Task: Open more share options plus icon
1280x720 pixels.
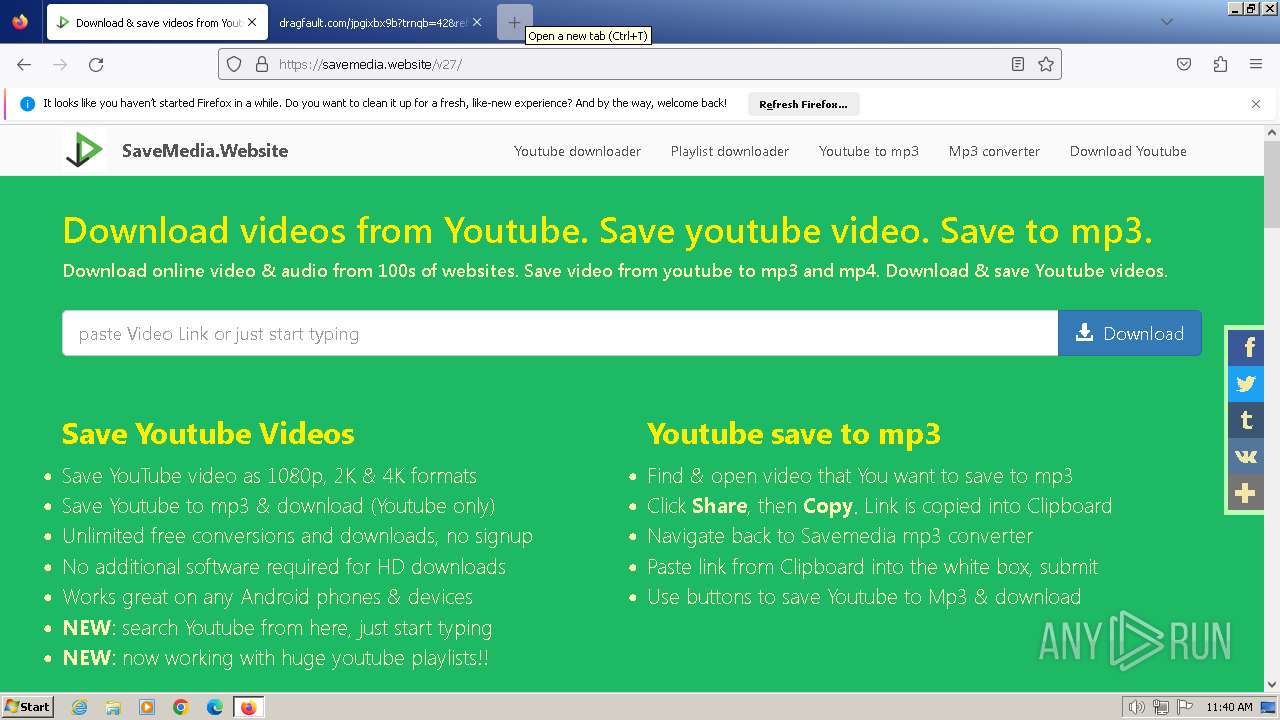Action: point(1246,493)
